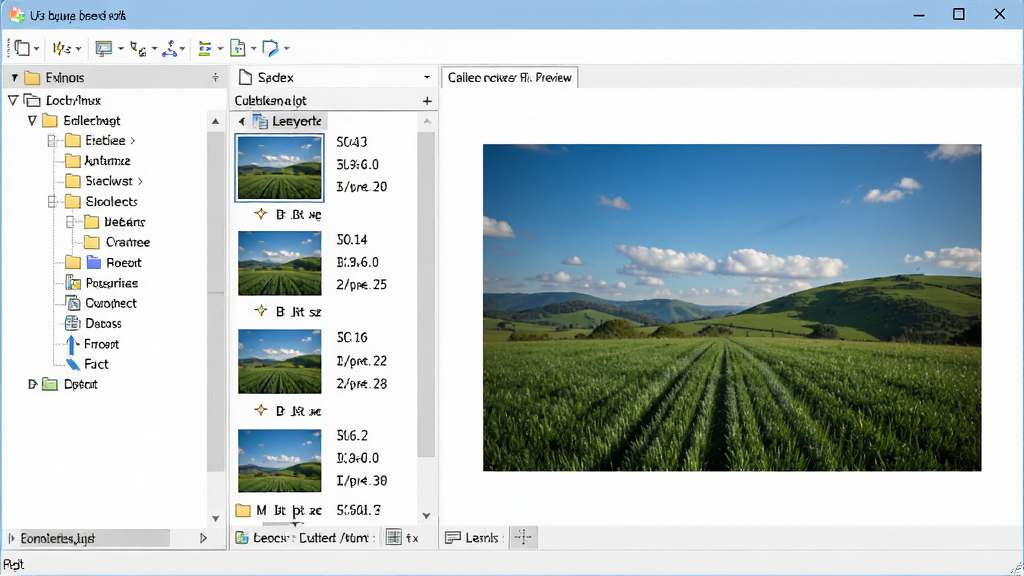Click the plus button next to Cubtlesnaigt
The image size is (1024, 576).
click(x=427, y=101)
